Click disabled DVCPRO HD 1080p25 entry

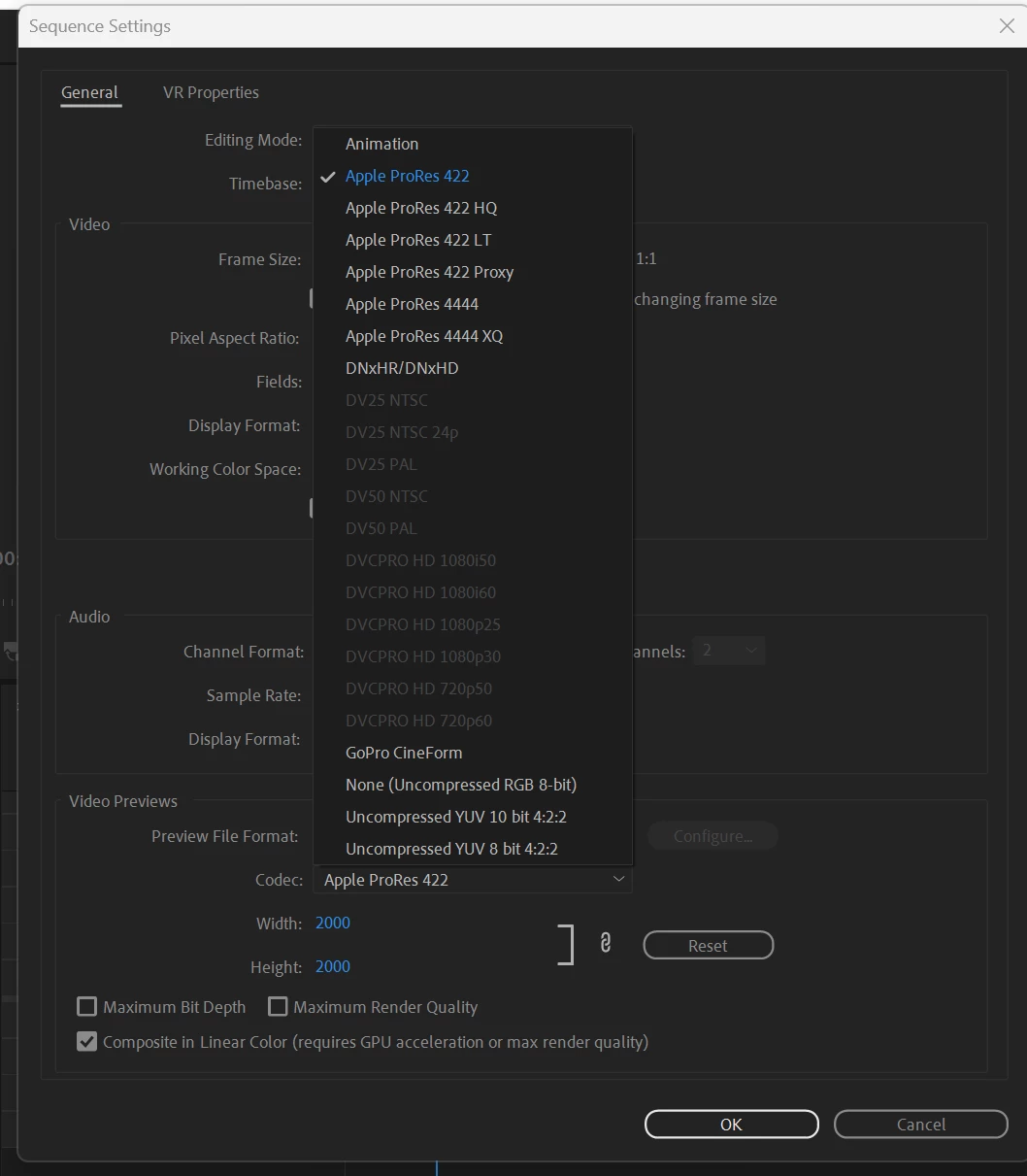[473, 624]
